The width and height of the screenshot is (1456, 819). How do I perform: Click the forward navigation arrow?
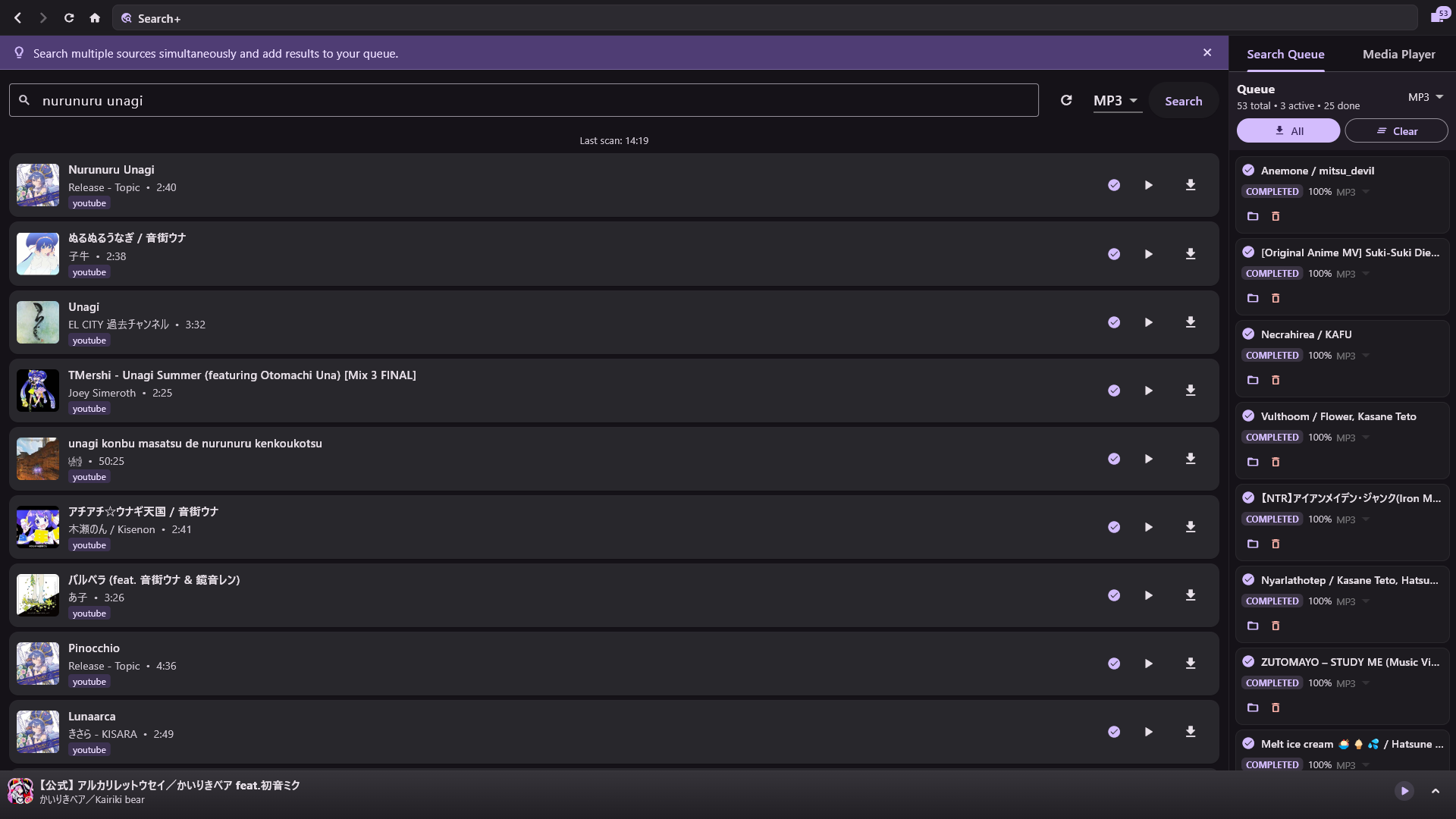[43, 18]
